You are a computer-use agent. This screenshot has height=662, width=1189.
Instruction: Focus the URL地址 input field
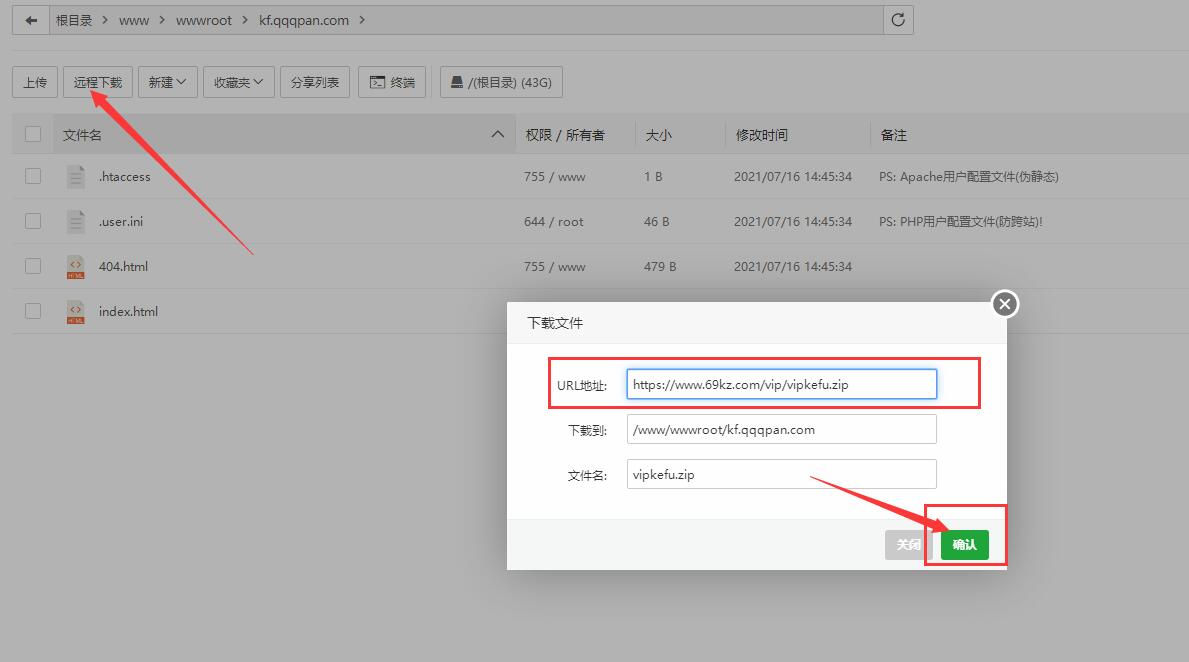coord(781,384)
